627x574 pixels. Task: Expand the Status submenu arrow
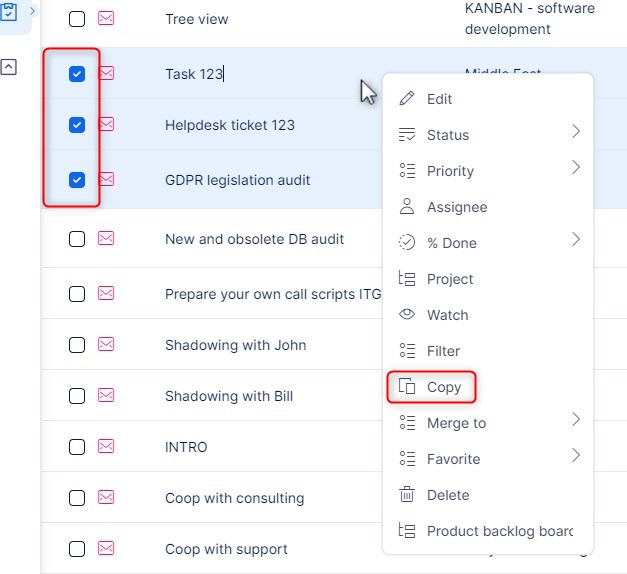point(576,132)
